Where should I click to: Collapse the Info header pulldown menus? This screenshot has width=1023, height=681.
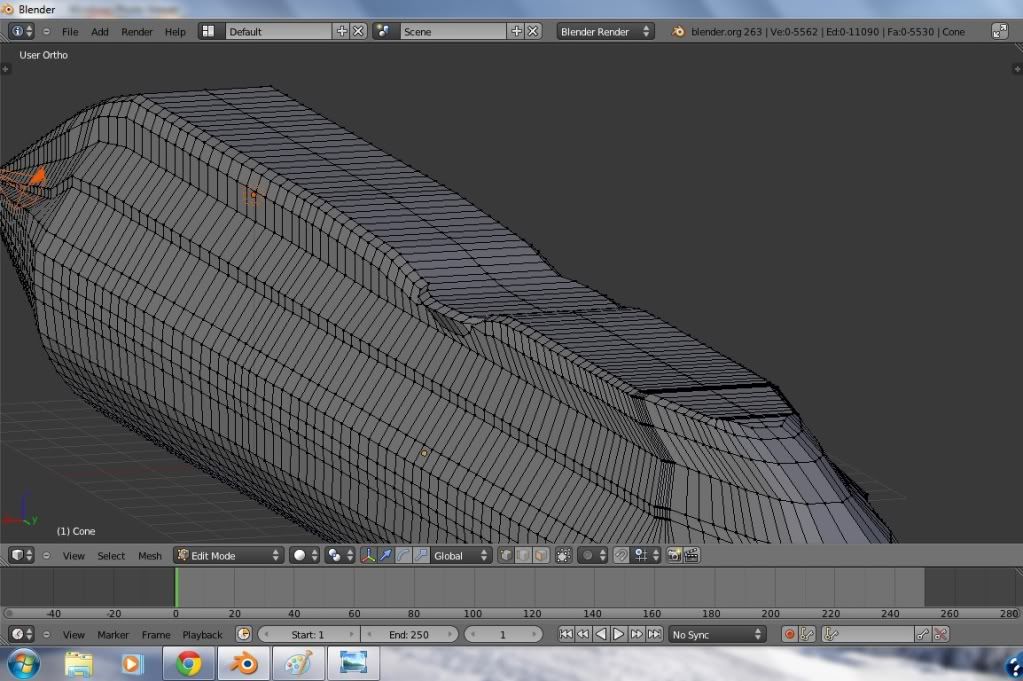click(x=46, y=31)
